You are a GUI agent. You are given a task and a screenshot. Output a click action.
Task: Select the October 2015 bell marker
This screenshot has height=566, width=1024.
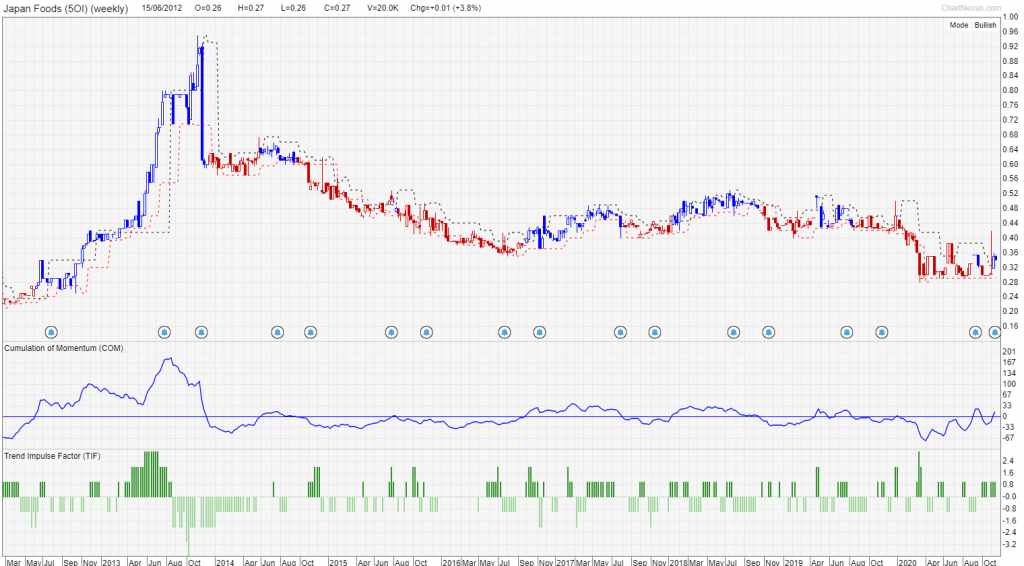click(426, 332)
